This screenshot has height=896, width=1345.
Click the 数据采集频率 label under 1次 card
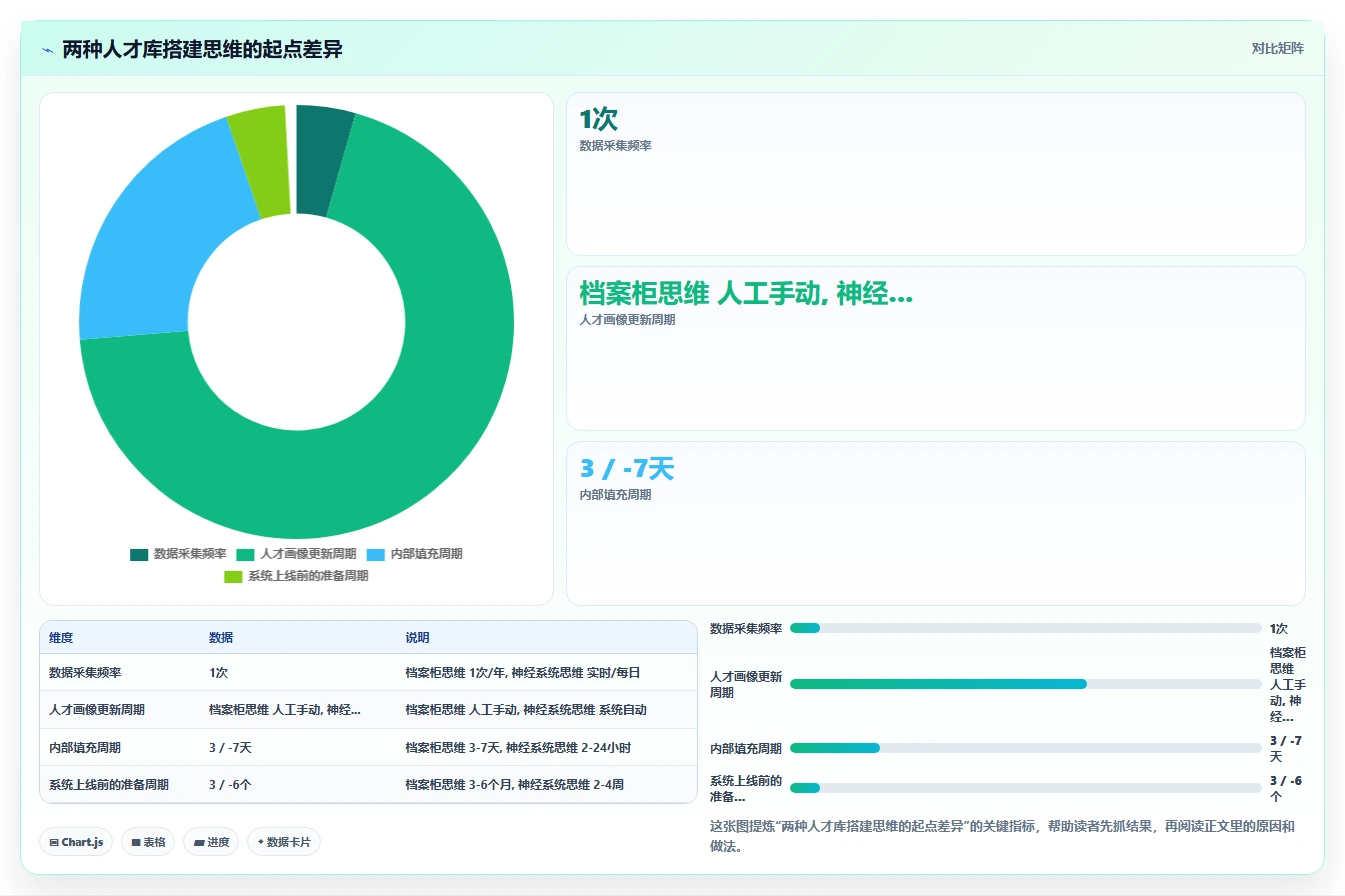(615, 146)
